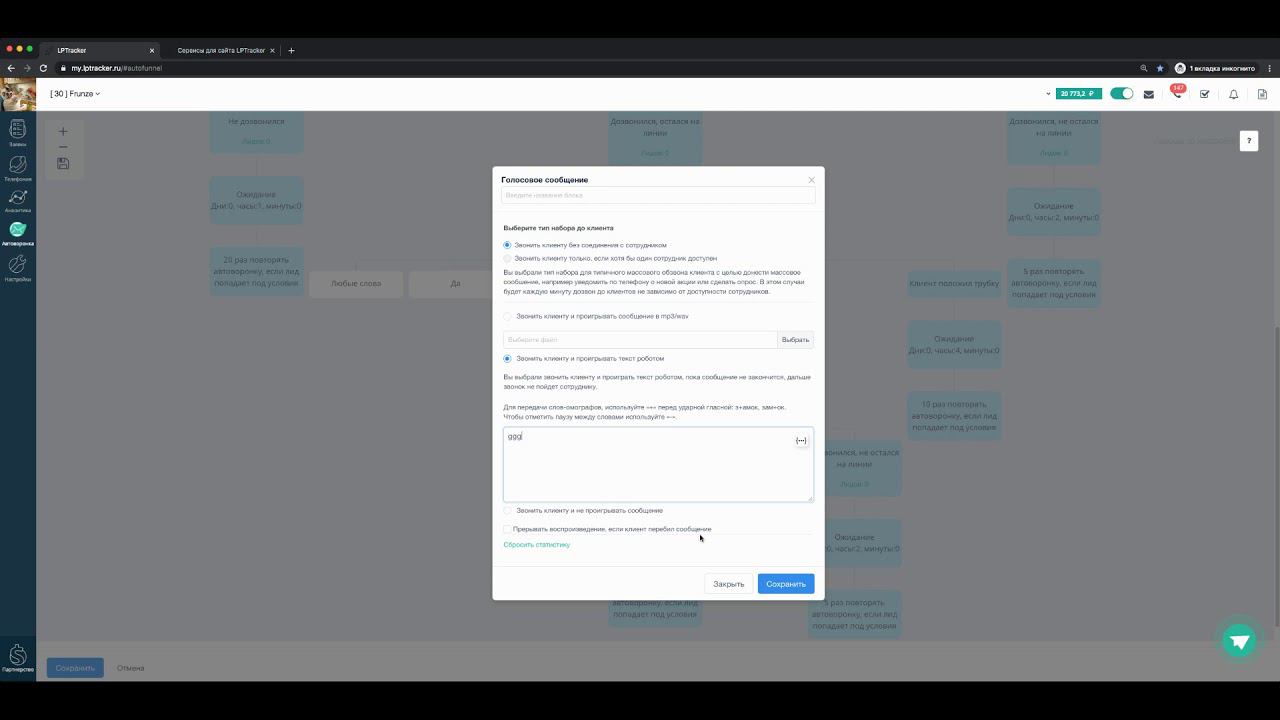The height and width of the screenshot is (720, 1280).
Task: Select the 20 раз повторять автоворонку block
Action: pyautogui.click(x=256, y=271)
